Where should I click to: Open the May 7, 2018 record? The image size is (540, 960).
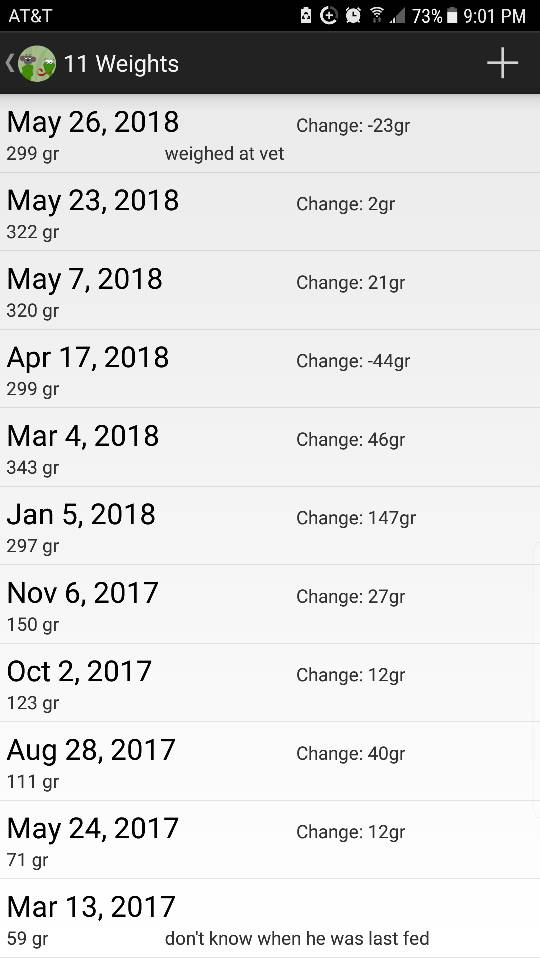click(x=270, y=290)
